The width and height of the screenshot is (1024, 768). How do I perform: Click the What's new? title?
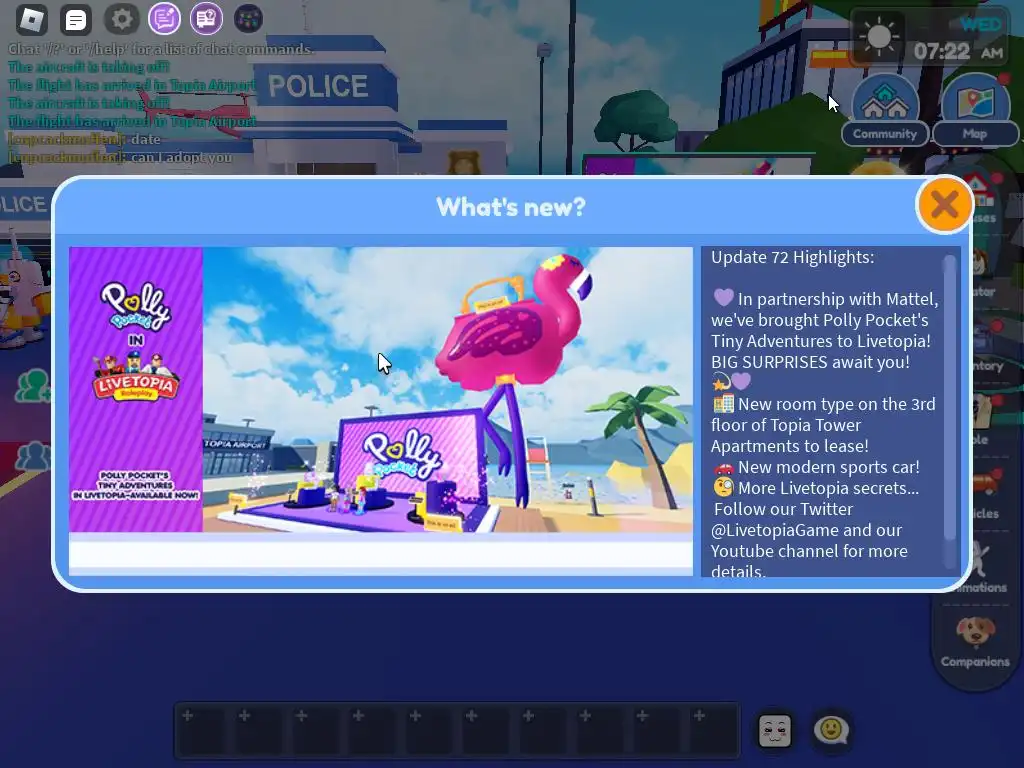(x=511, y=207)
